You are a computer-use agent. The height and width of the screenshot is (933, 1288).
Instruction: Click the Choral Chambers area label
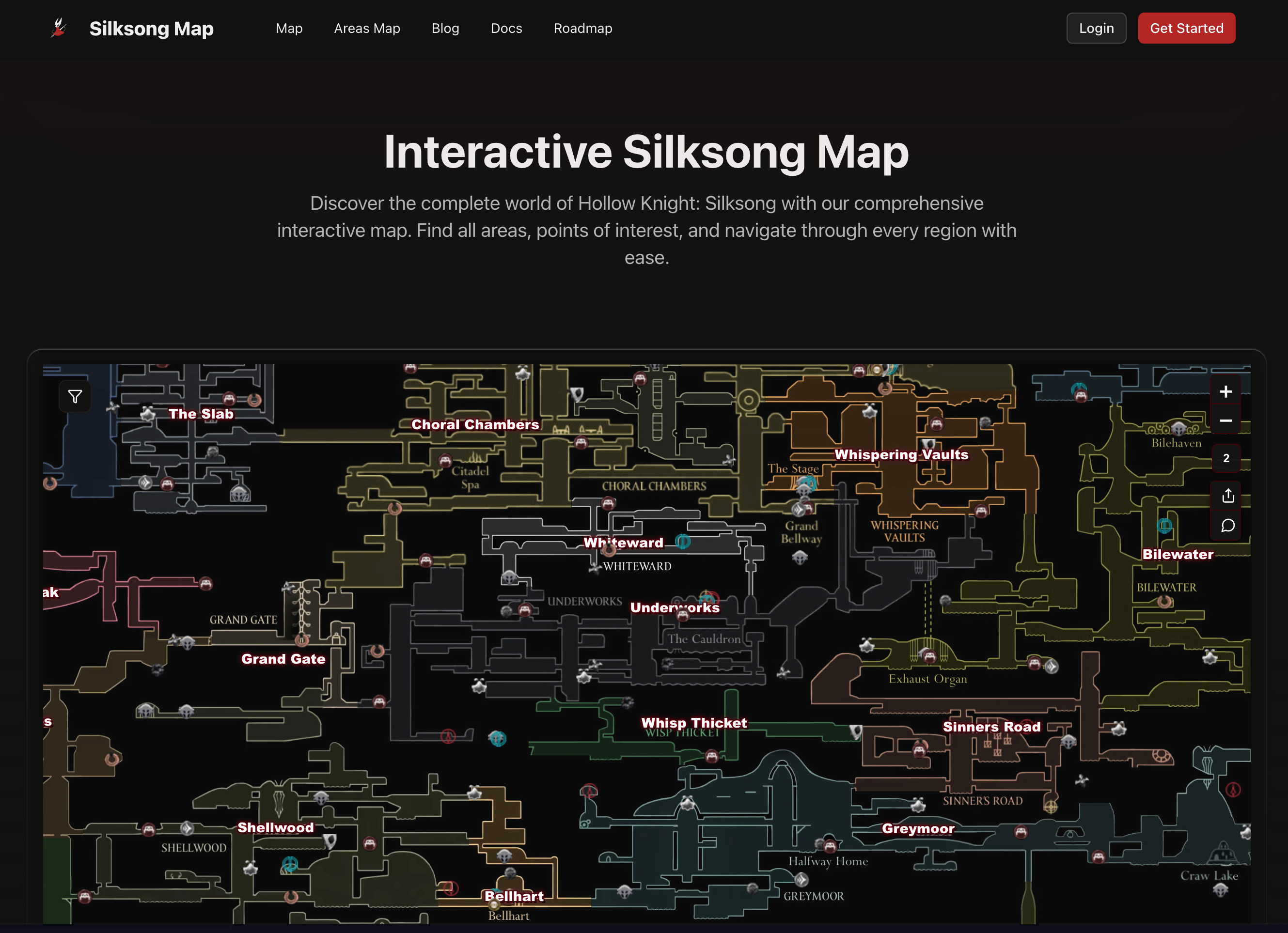(x=475, y=425)
